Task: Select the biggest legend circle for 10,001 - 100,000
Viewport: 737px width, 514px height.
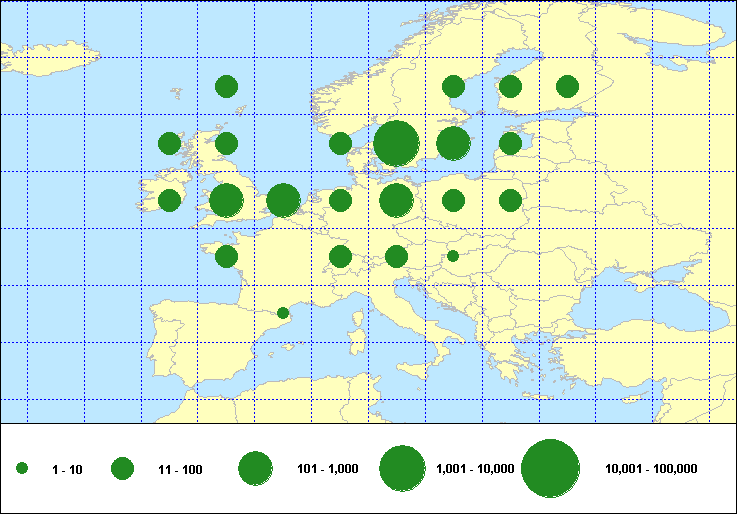Action: (x=550, y=468)
